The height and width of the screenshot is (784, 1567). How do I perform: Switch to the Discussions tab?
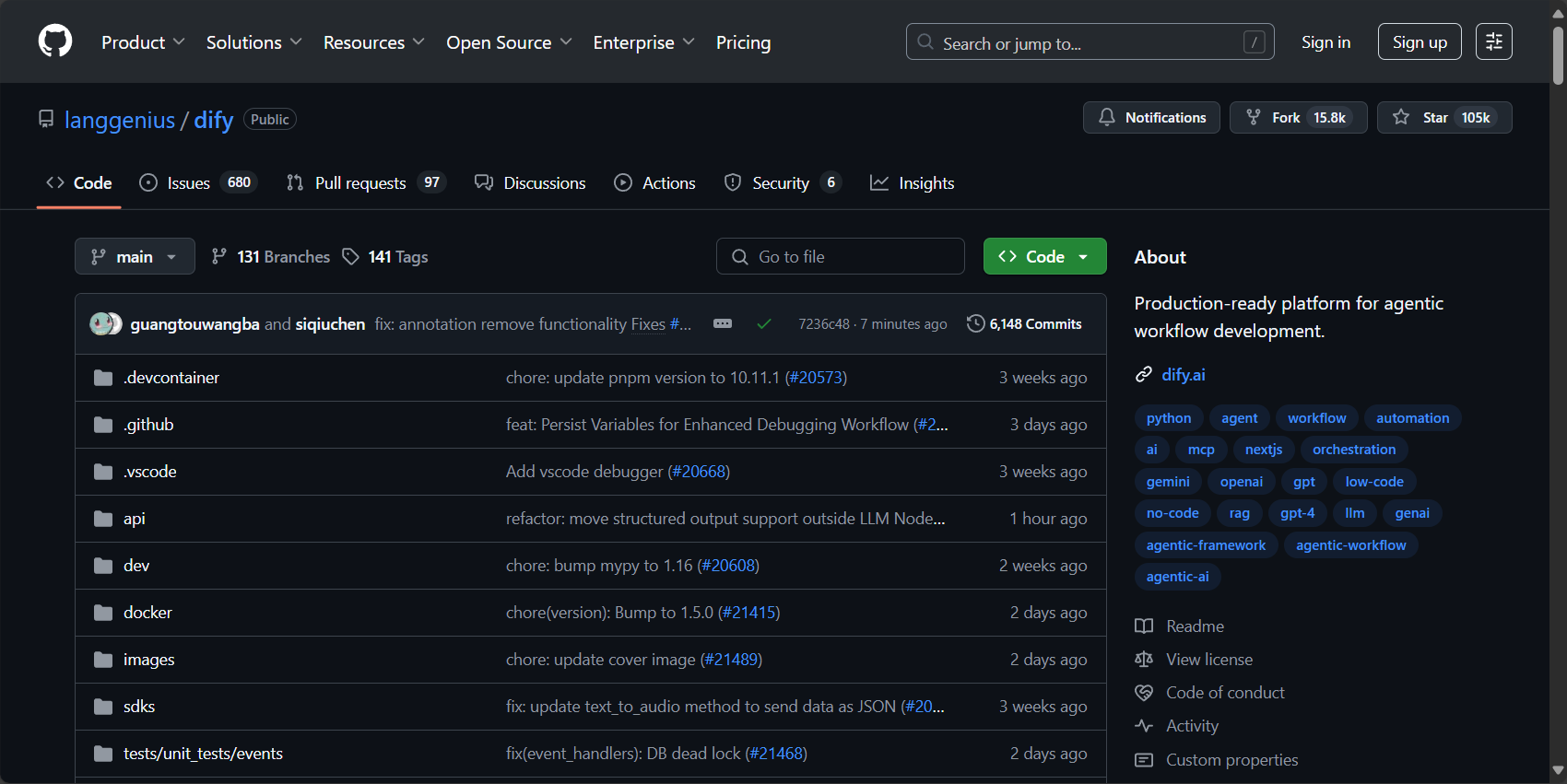(530, 182)
